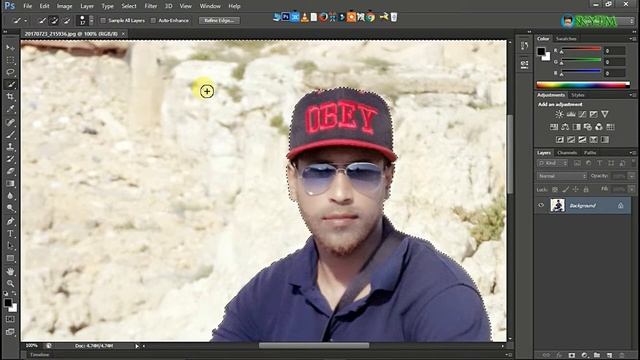Open the layer filter Kind dropdown
This screenshot has height=360, width=640.
pyautogui.click(x=552, y=163)
